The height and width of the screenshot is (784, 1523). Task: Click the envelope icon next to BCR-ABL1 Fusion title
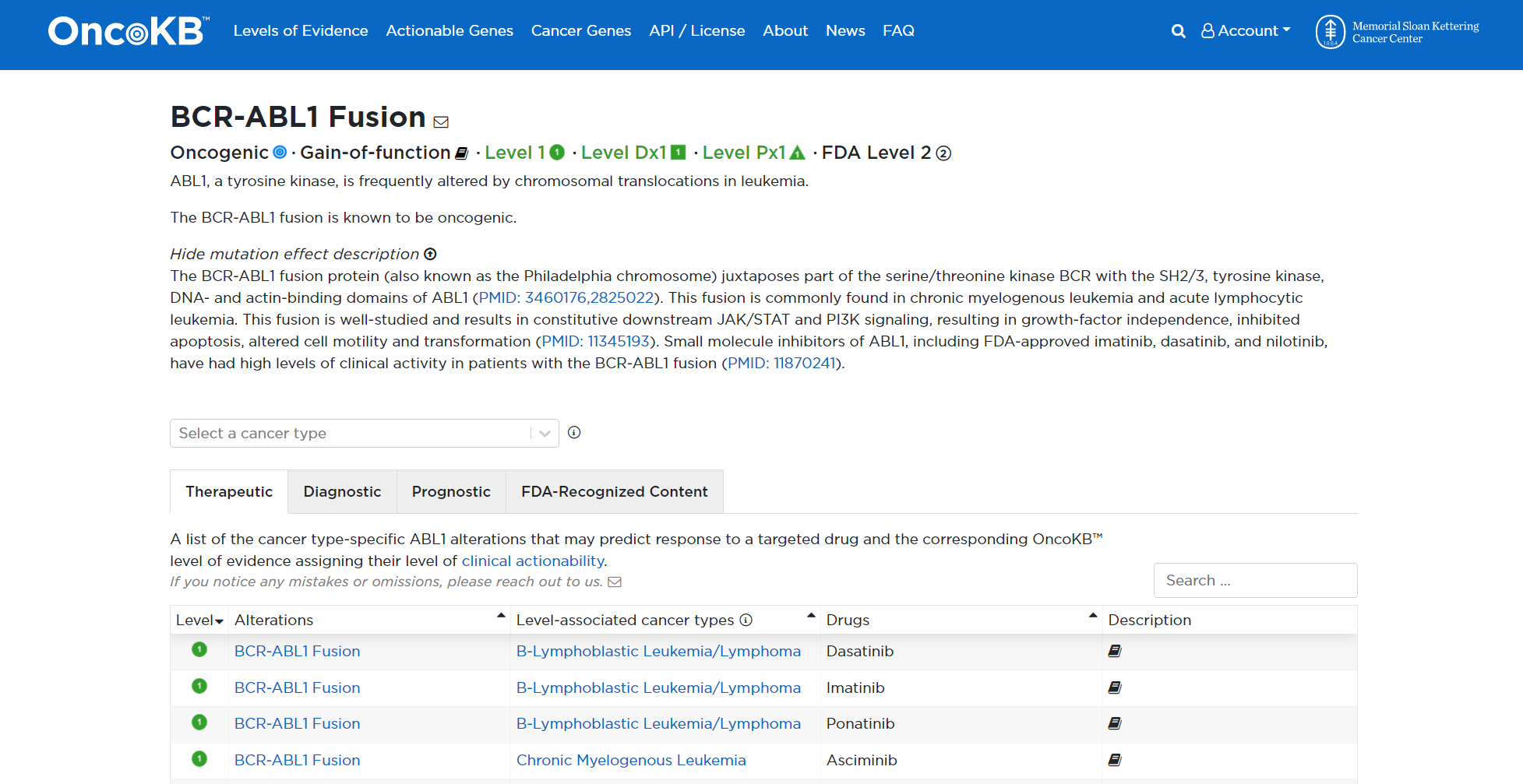pos(441,122)
